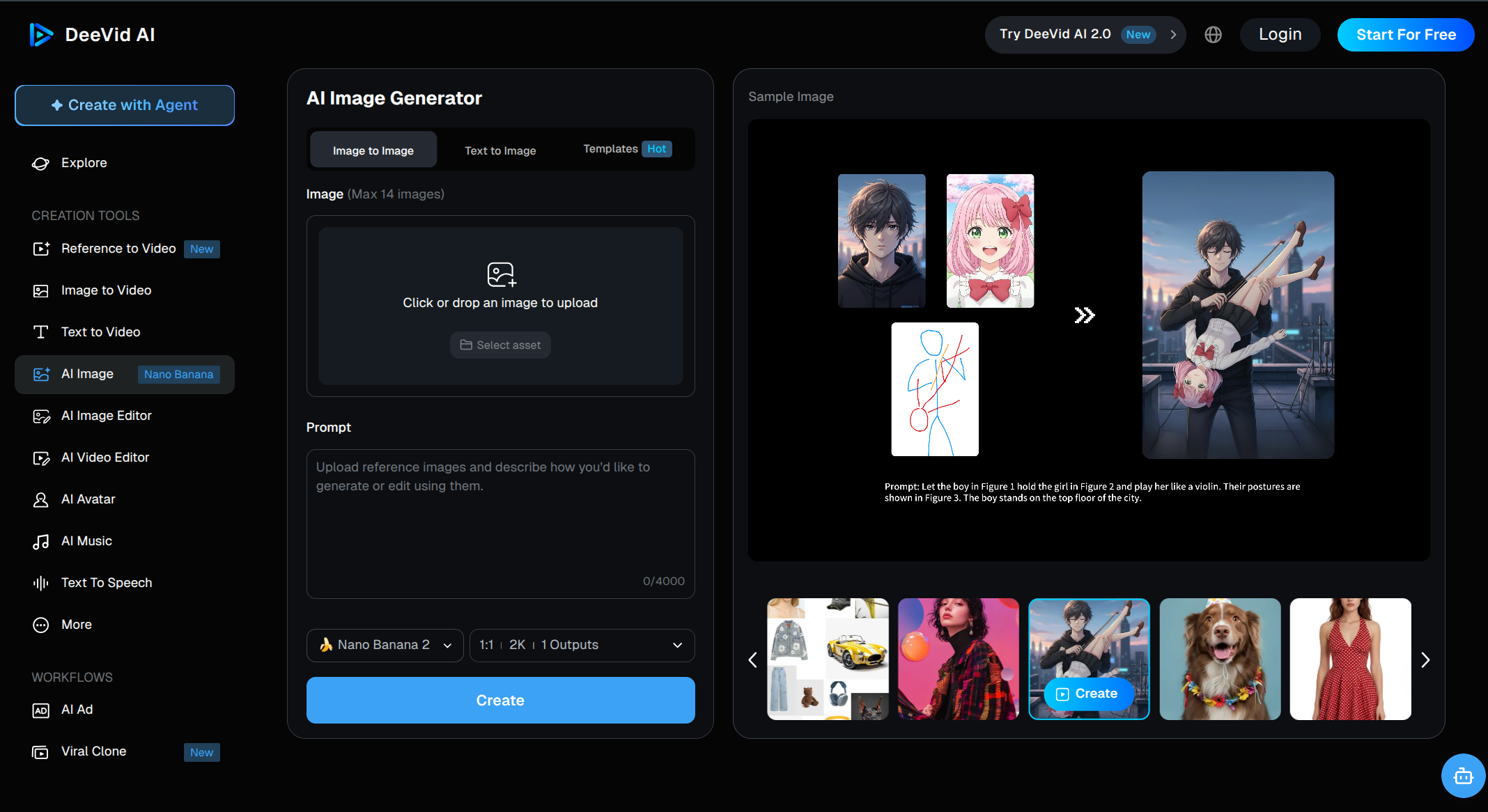Click the image upload drop zone
The image size is (1488, 812).
coord(501,306)
